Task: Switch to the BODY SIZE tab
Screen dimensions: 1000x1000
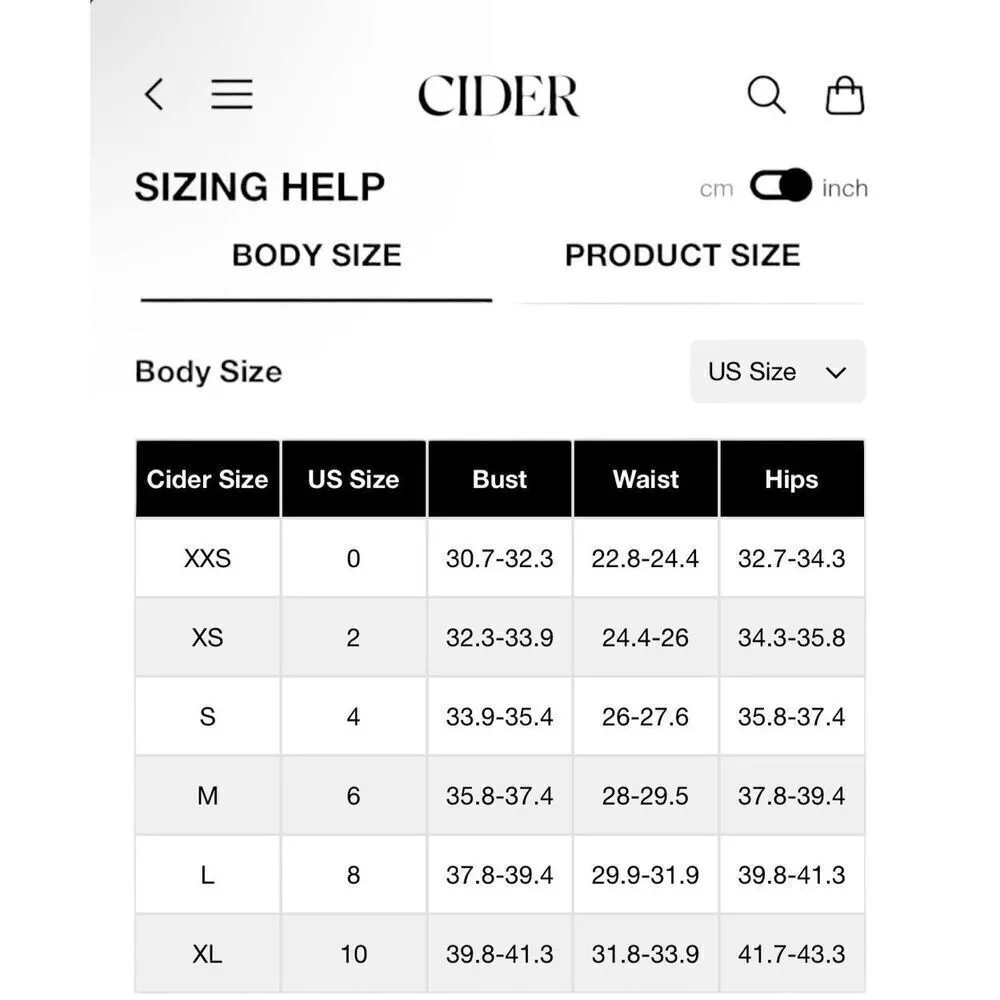Action: [316, 256]
